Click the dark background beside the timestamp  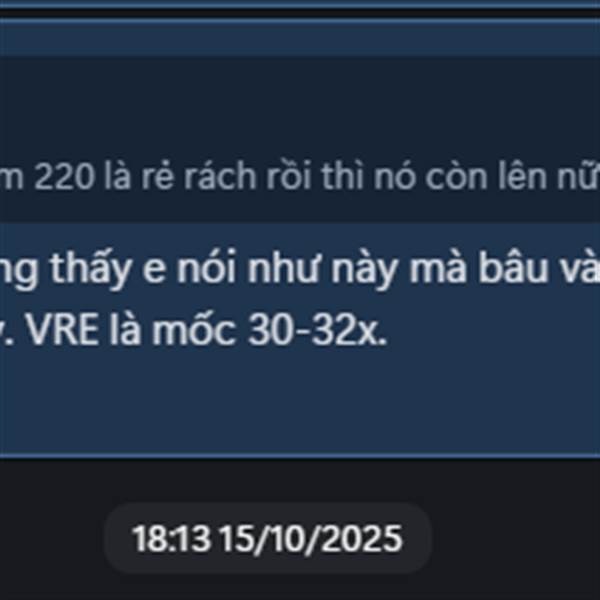(517, 536)
